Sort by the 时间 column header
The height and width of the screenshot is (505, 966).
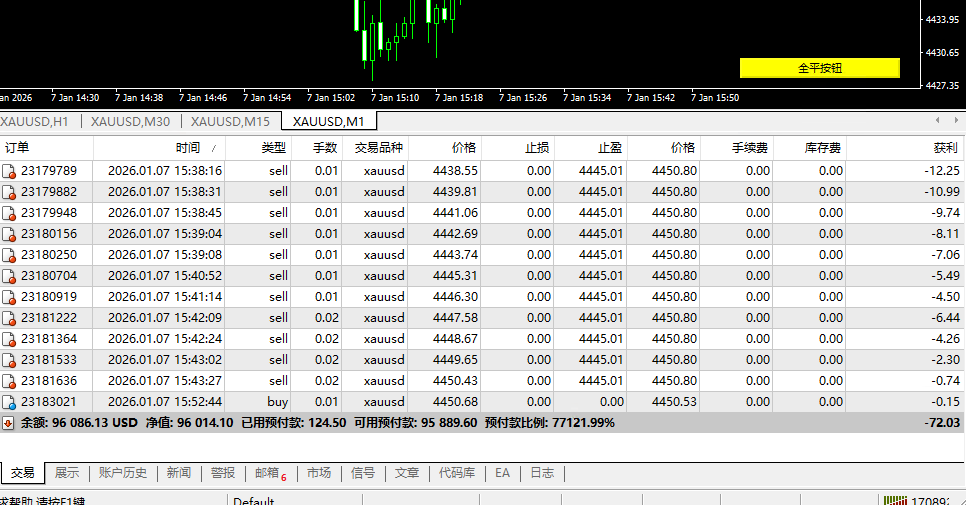tap(159, 148)
